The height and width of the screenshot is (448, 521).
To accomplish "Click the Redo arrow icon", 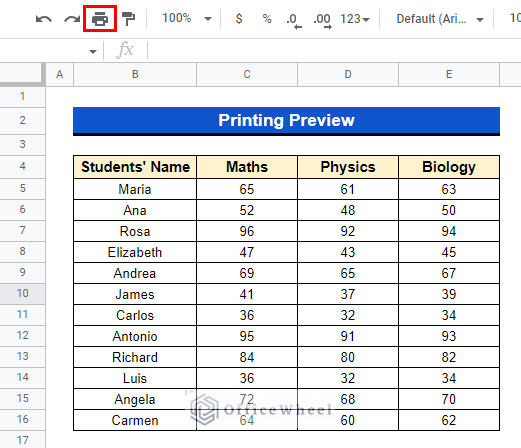I will pyautogui.click(x=72, y=19).
